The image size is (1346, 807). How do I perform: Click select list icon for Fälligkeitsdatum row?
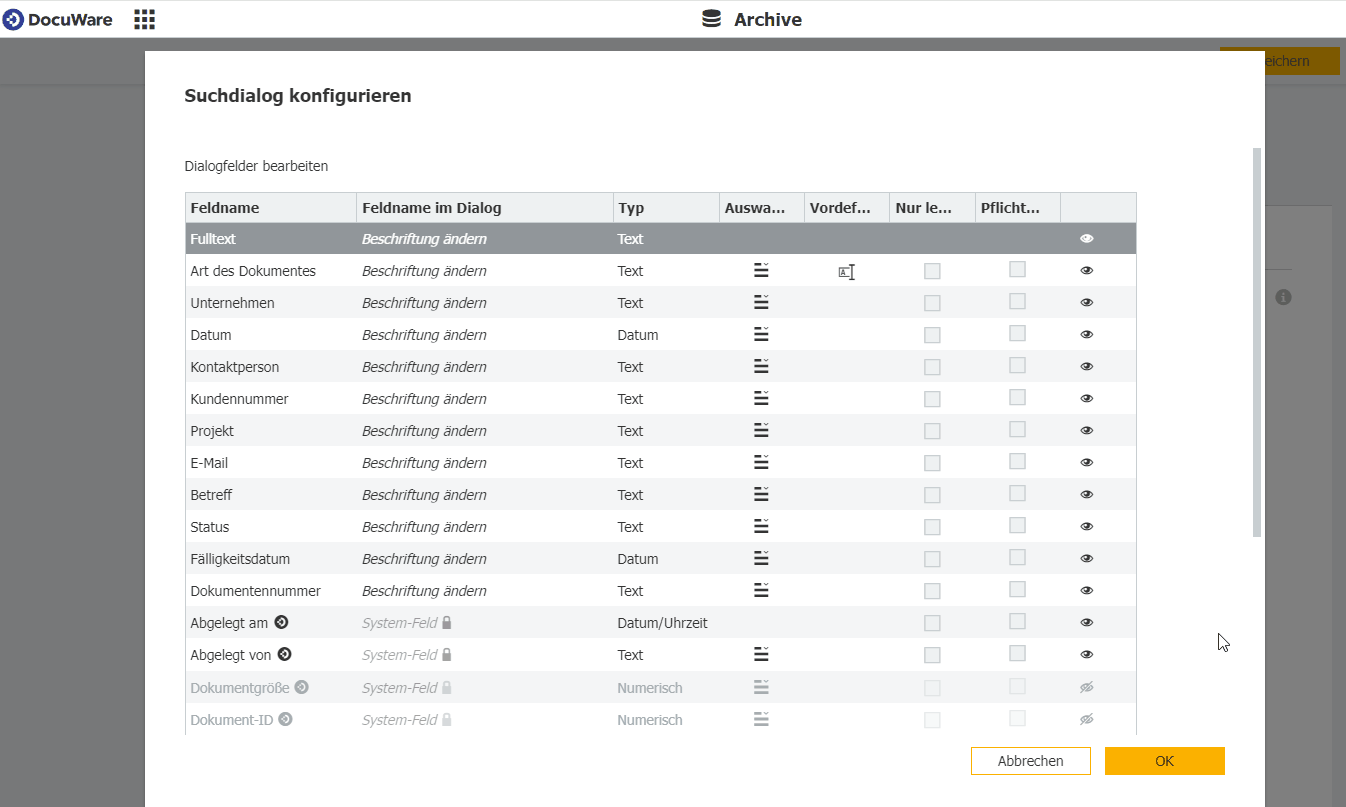click(x=761, y=559)
